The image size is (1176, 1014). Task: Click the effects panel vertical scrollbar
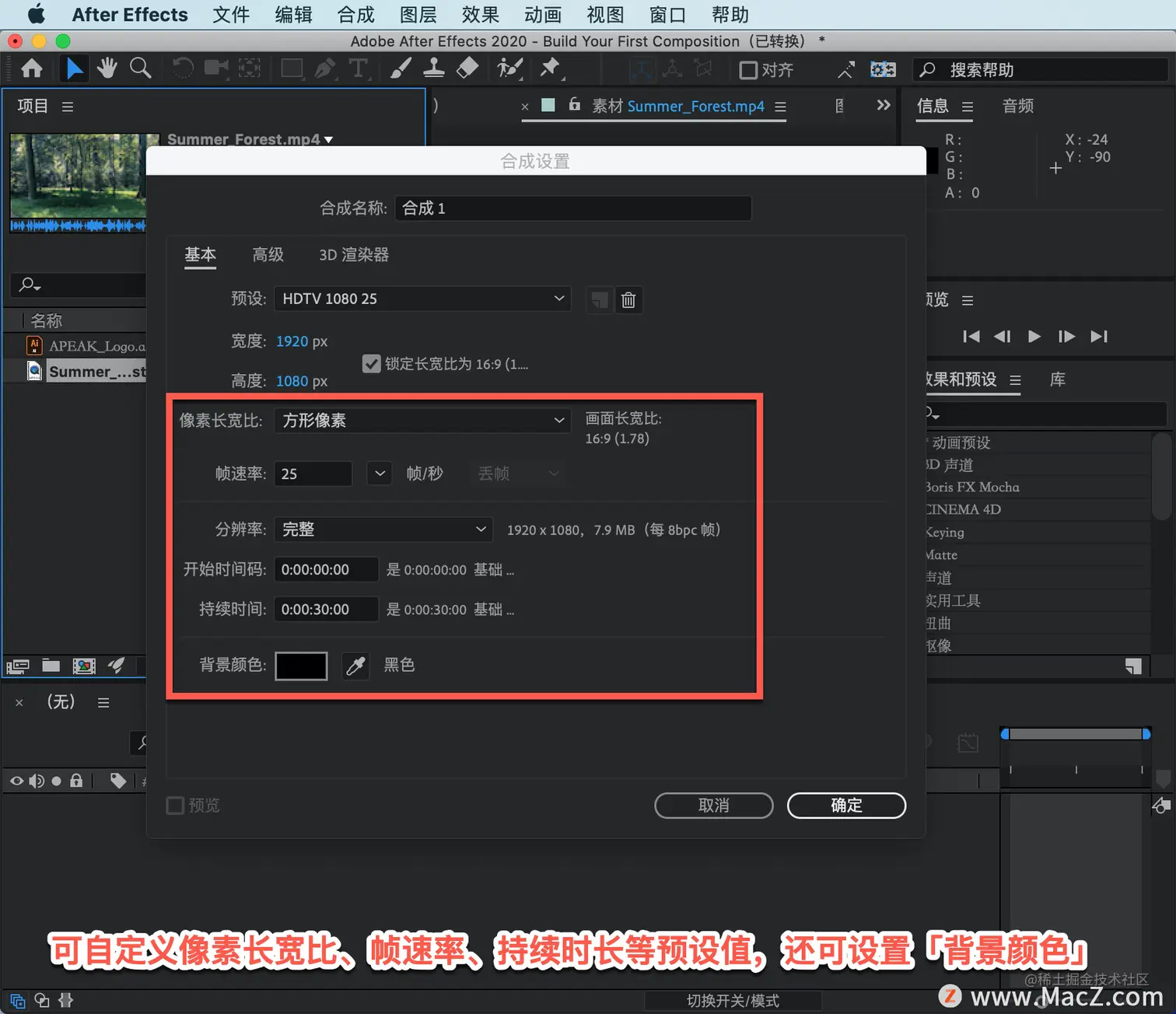coord(1161,476)
